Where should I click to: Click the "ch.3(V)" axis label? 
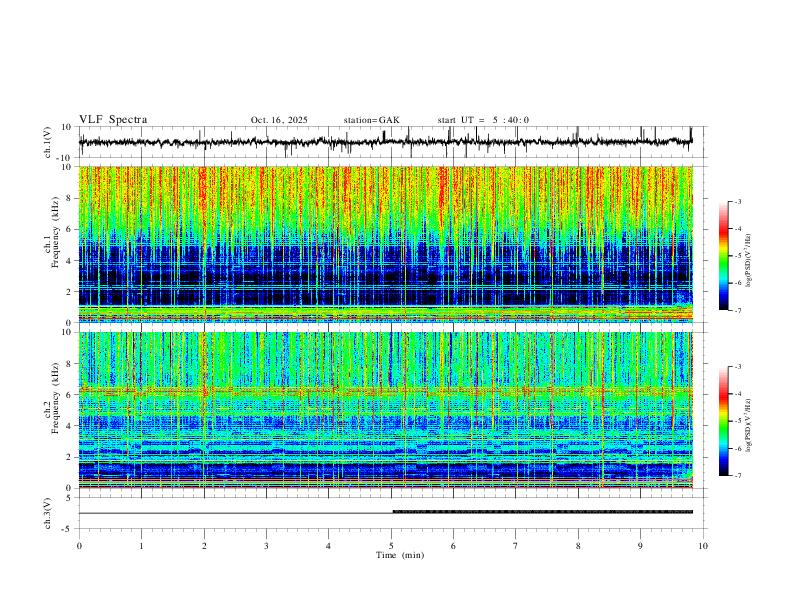coord(48,513)
